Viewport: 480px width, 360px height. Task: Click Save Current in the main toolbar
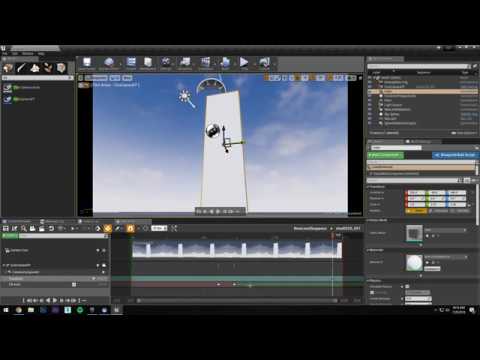tap(87, 63)
